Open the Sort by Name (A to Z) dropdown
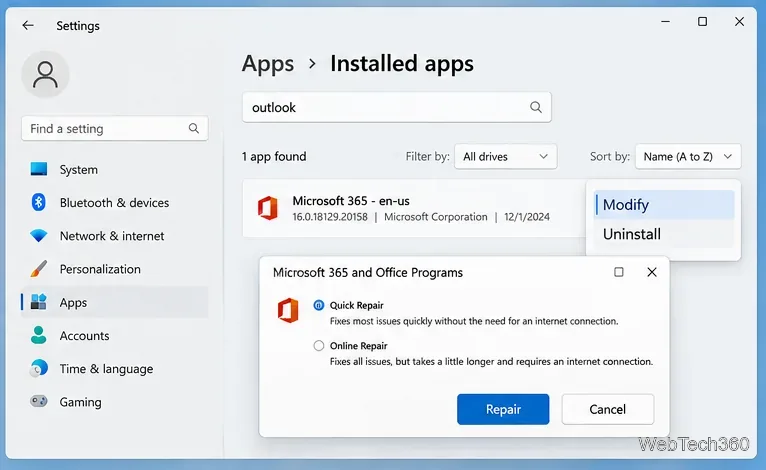The width and height of the screenshot is (766, 470). 688,156
